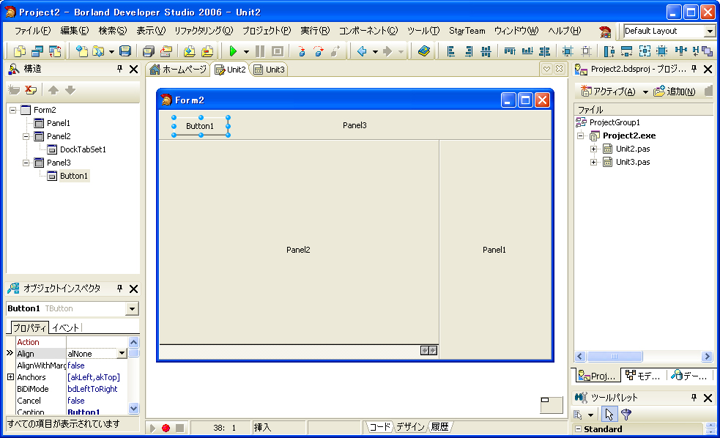Expand the Anchors property

(10, 377)
